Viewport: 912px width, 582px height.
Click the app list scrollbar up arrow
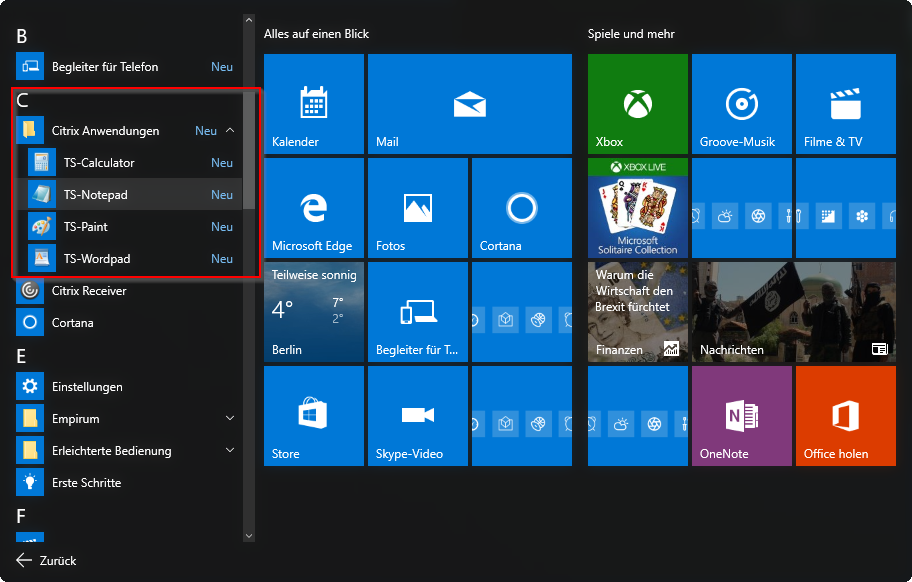coord(249,20)
